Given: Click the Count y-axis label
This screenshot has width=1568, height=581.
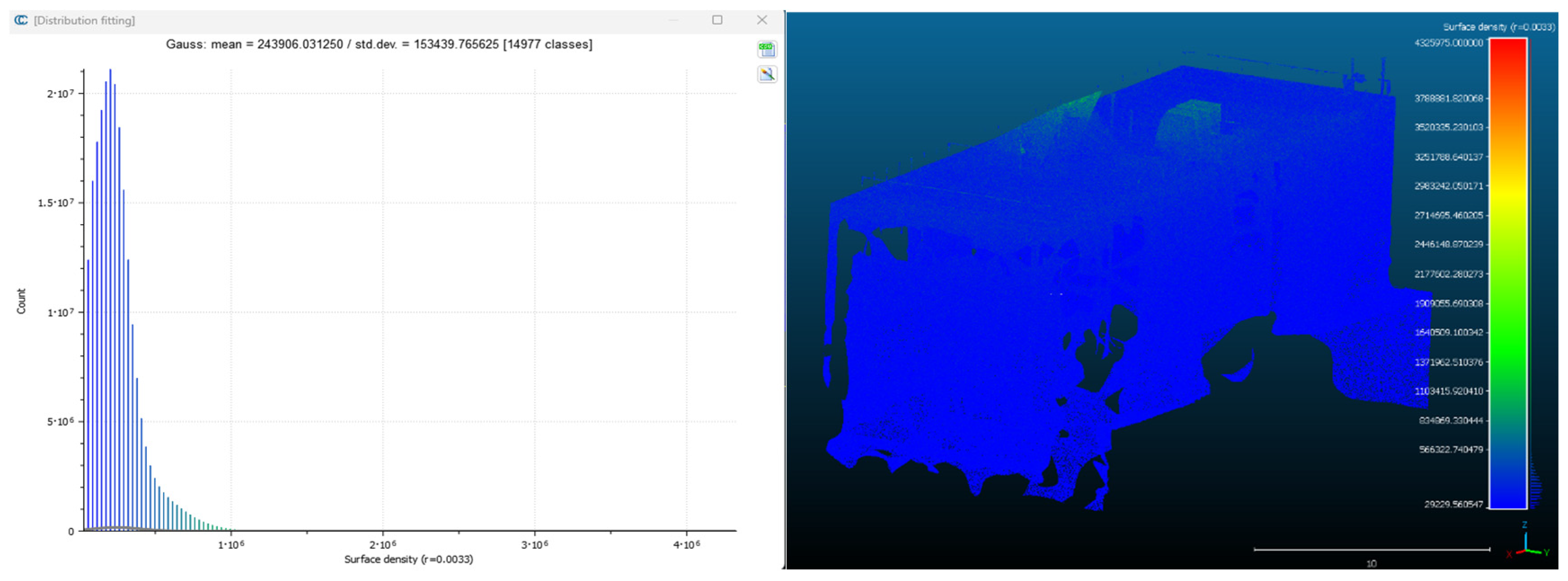Looking at the screenshot, I should click(21, 301).
